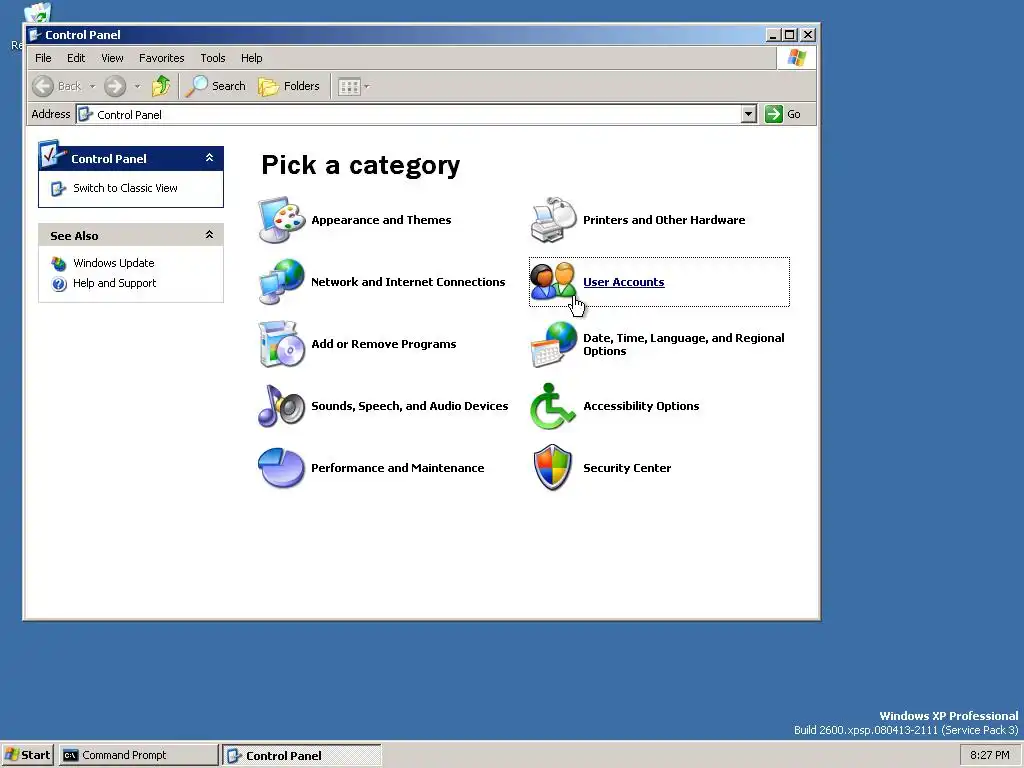Open the Security Center shield icon
This screenshot has height=768, width=1024.
(553, 468)
